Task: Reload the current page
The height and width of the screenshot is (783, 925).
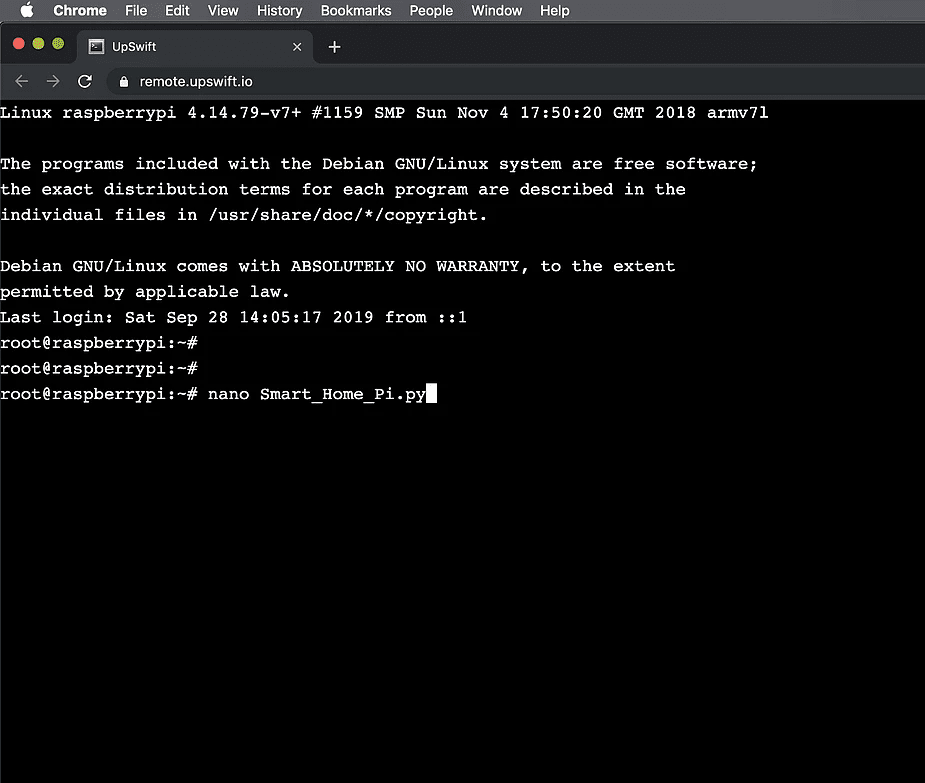Action: (x=85, y=81)
